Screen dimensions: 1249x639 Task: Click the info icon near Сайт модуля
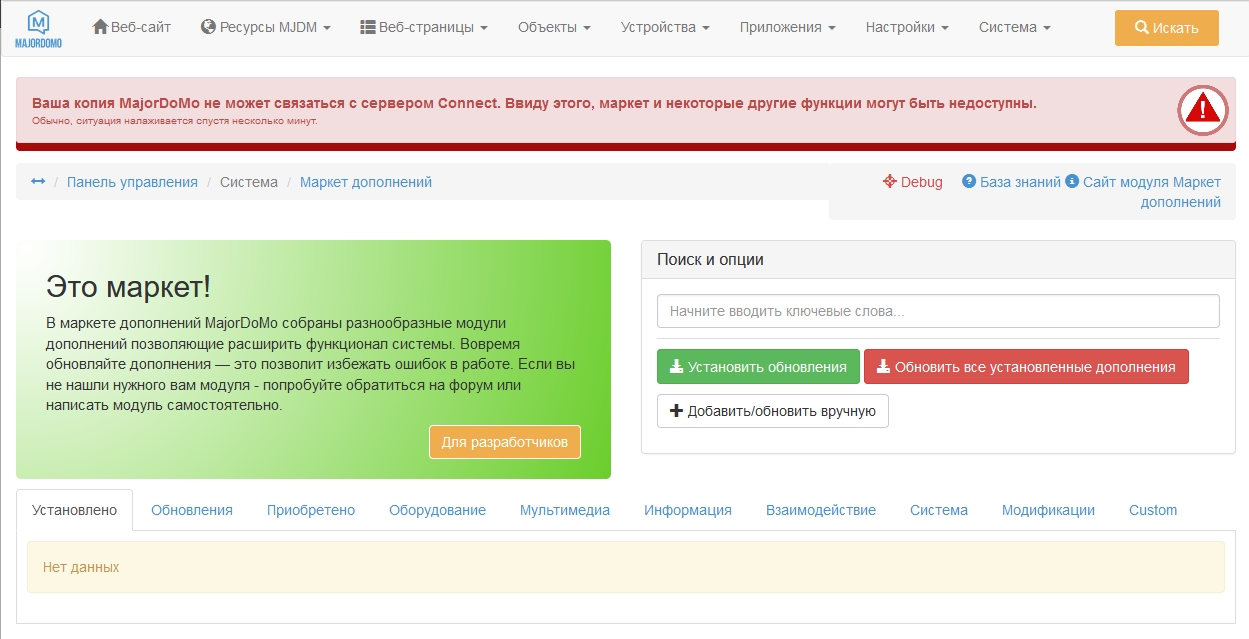(x=1074, y=182)
